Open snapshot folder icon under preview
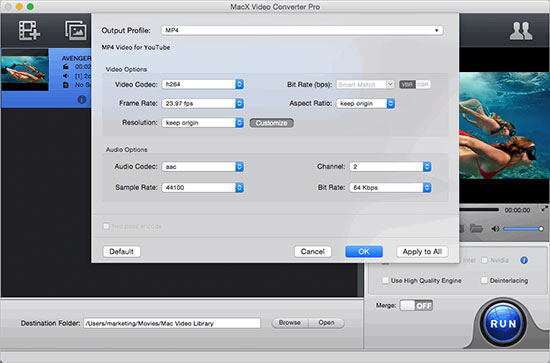Image resolution: width=550 pixels, height=363 pixels. pos(476,229)
